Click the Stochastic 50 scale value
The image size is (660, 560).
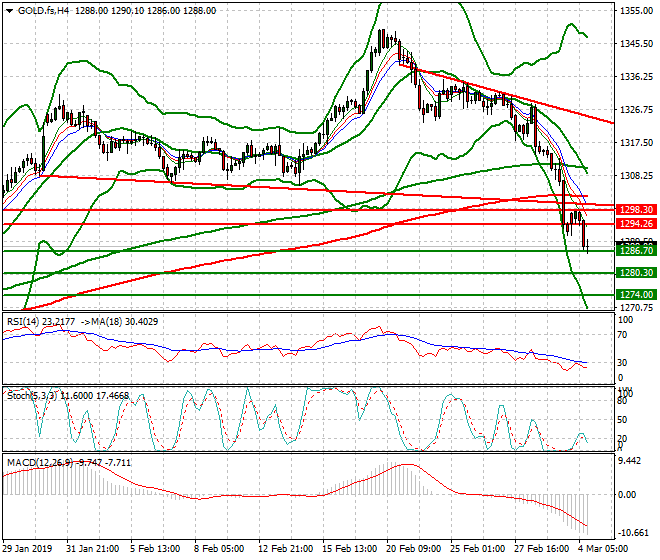click(x=623, y=420)
